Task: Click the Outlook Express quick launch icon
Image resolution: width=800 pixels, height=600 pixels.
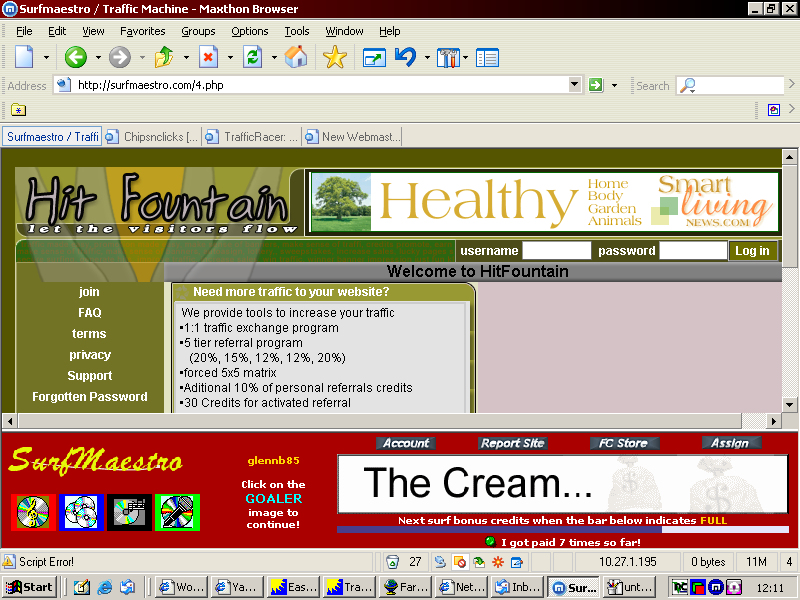Action: click(x=128, y=587)
